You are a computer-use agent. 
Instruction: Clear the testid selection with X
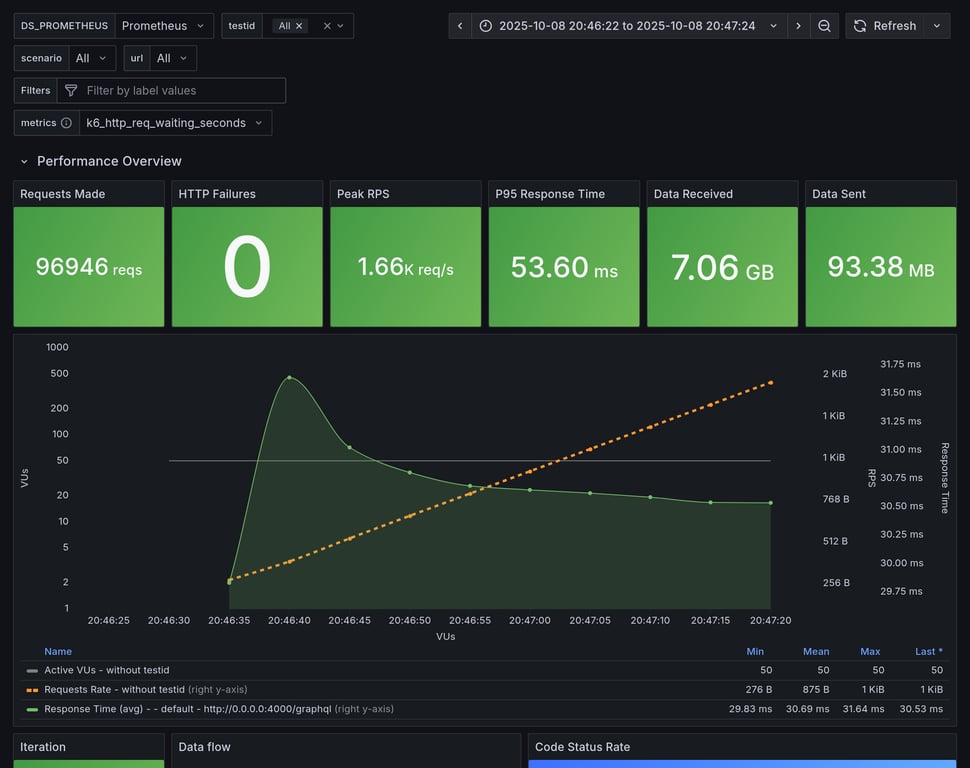click(x=326, y=26)
